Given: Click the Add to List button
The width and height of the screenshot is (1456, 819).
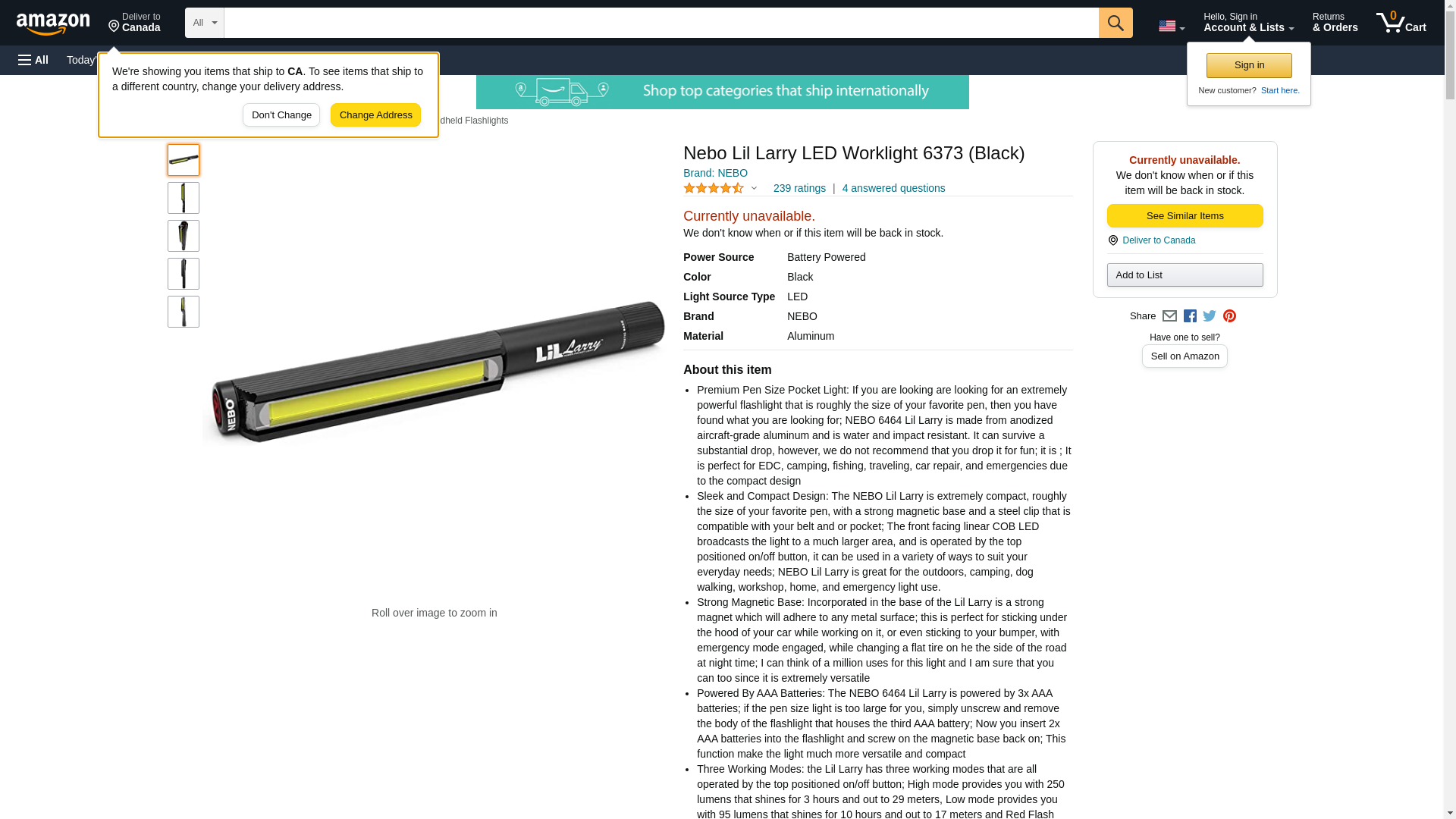Looking at the screenshot, I should 1185,275.
